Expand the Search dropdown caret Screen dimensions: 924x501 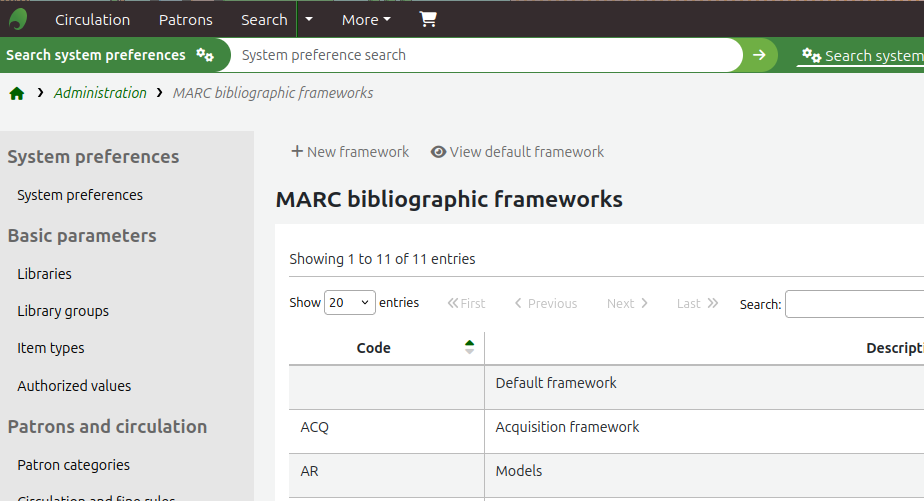309,19
